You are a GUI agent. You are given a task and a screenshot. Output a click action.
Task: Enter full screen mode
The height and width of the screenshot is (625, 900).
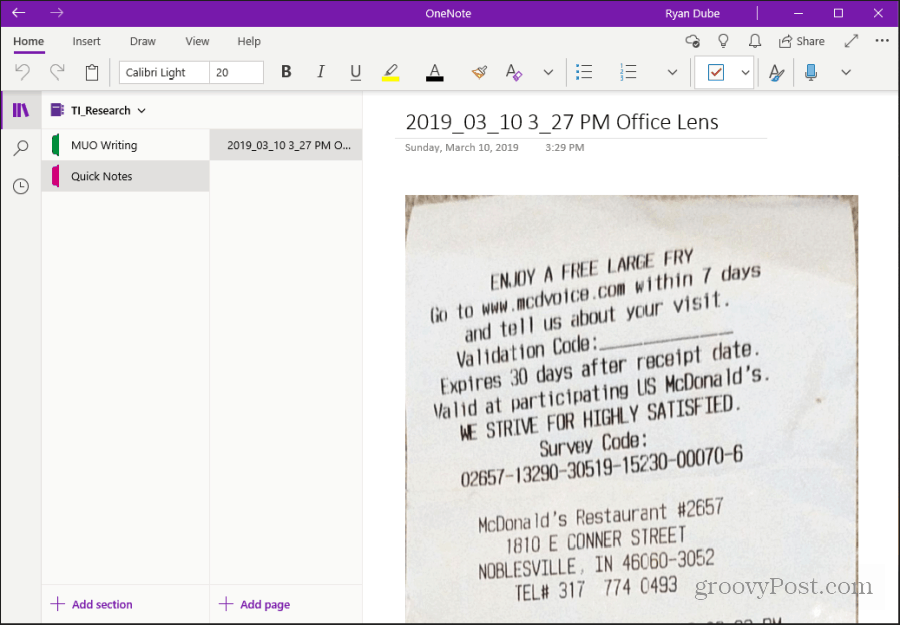[851, 41]
